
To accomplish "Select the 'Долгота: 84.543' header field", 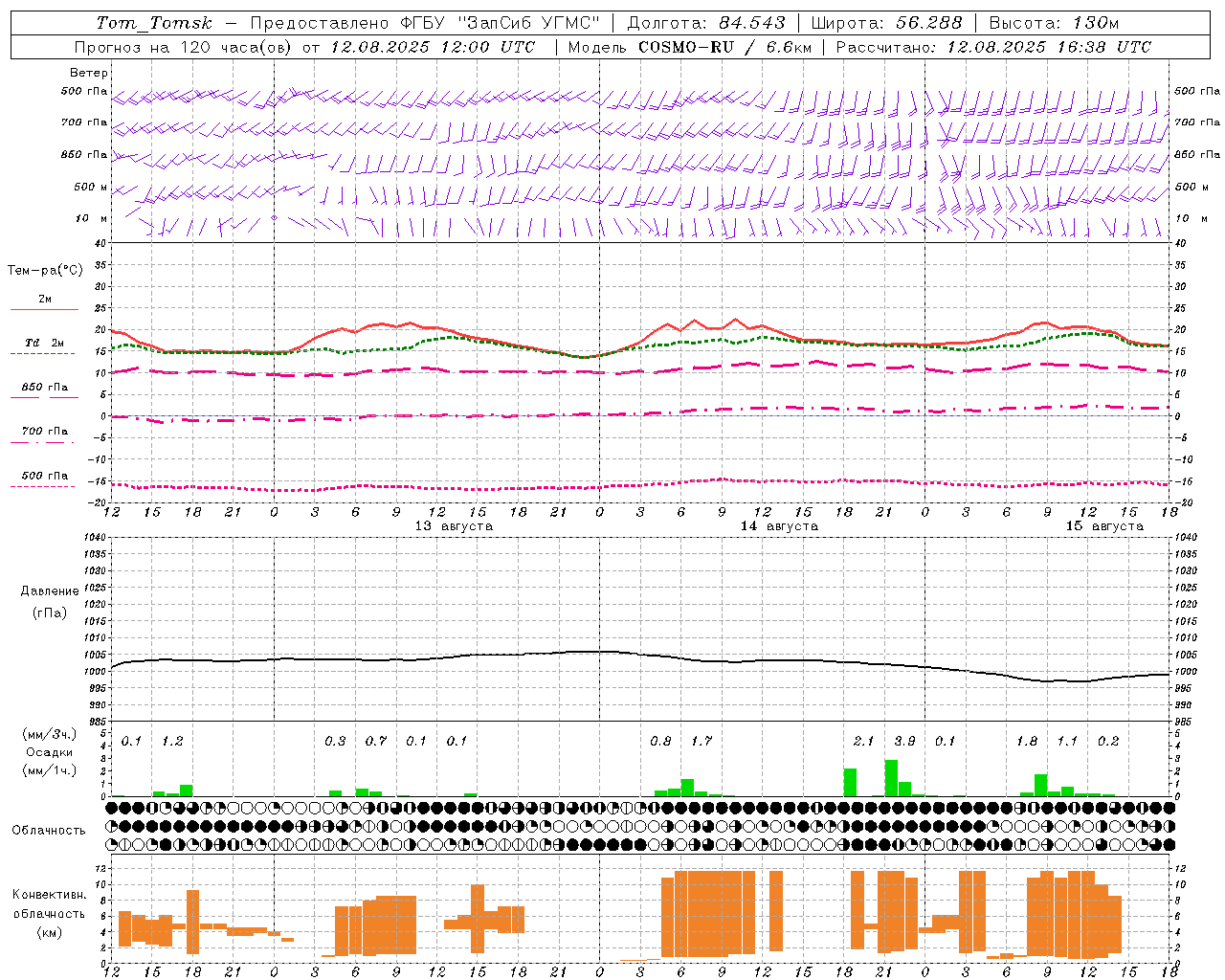I will point(706,23).
